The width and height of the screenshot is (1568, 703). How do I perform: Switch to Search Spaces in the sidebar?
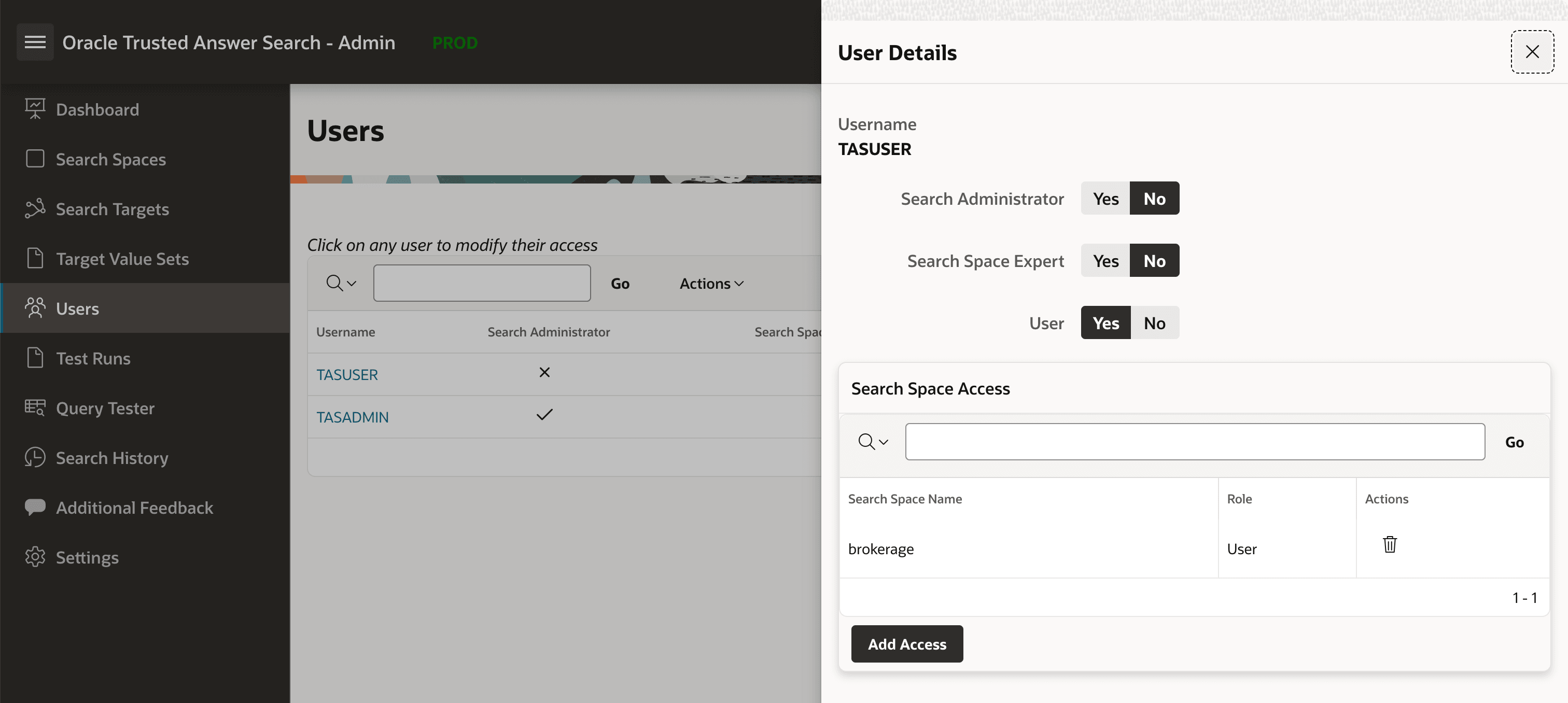point(111,159)
